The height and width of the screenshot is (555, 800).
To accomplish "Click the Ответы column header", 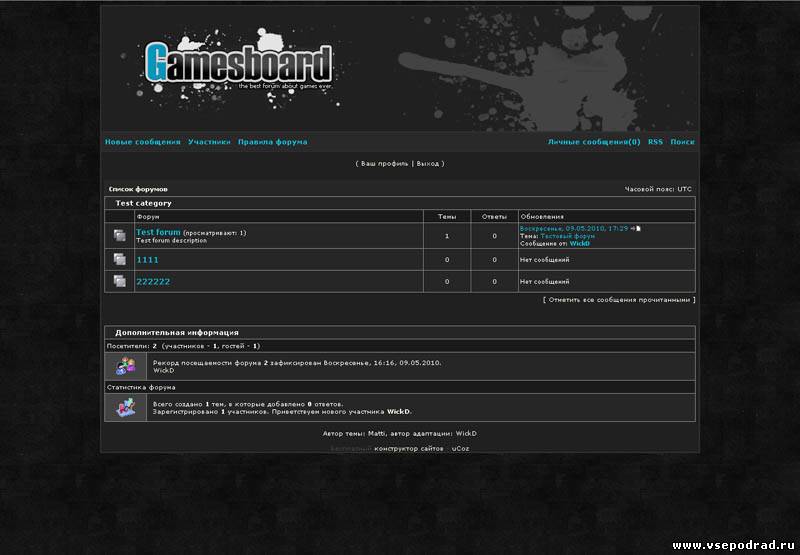I will [494, 217].
